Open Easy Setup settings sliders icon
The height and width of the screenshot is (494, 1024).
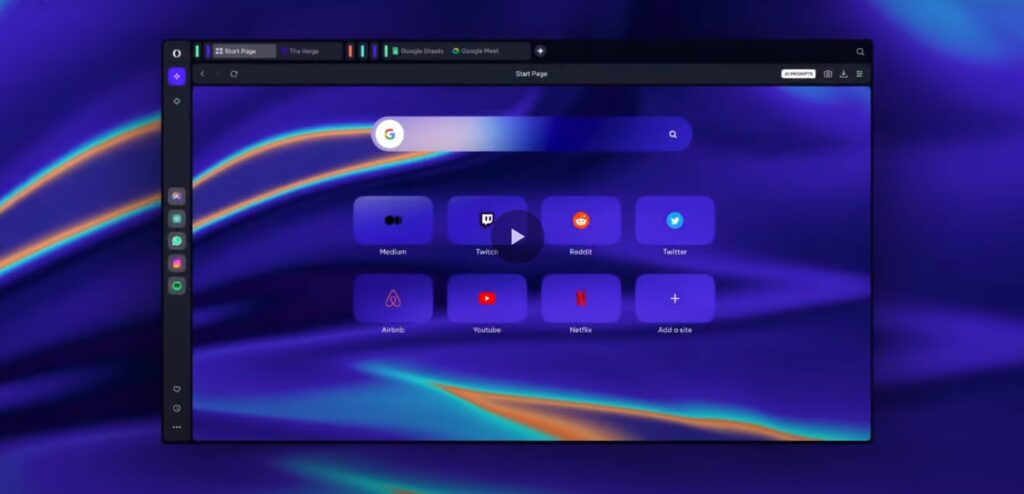click(859, 74)
